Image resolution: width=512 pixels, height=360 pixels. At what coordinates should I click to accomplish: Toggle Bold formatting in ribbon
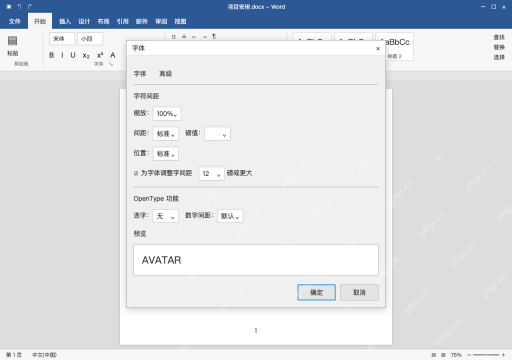51,55
